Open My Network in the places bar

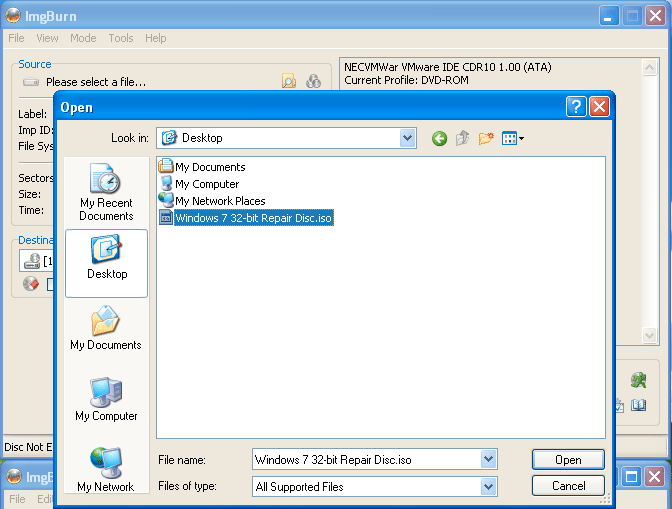tap(106, 470)
